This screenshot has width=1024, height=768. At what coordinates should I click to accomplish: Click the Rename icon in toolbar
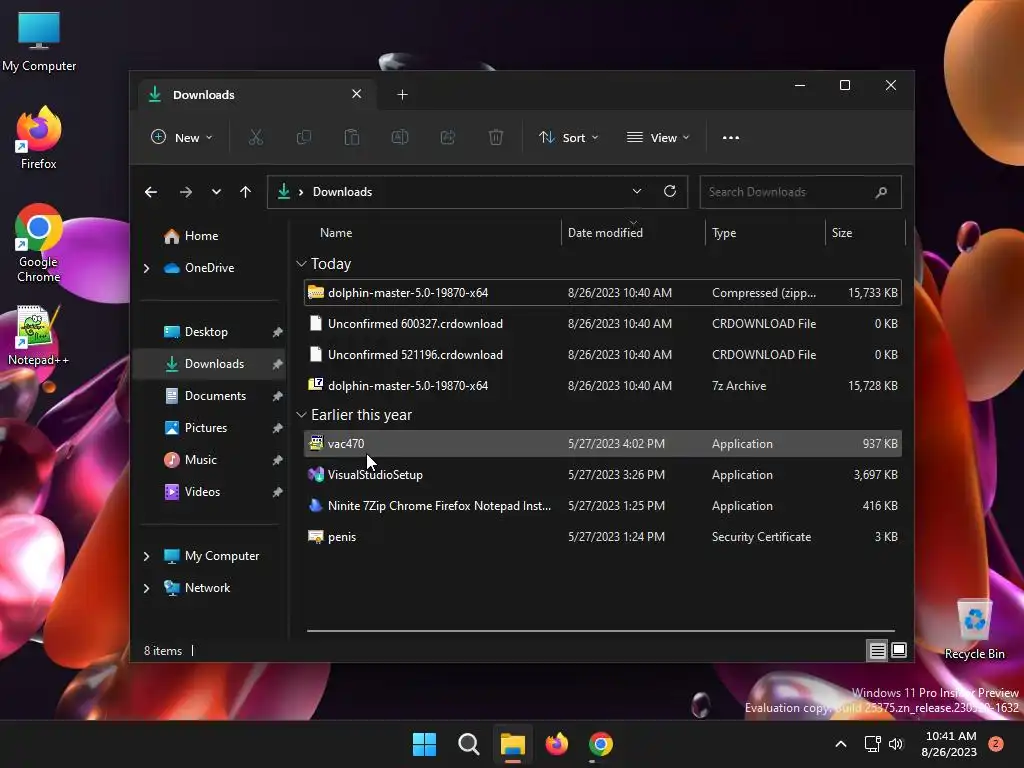click(400, 137)
